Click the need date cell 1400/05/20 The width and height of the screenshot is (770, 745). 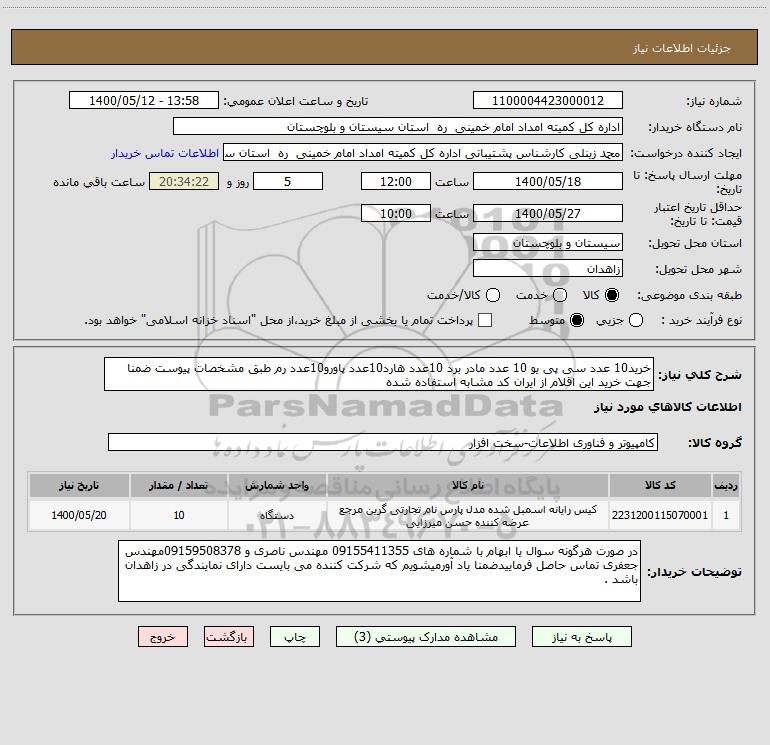(79, 515)
